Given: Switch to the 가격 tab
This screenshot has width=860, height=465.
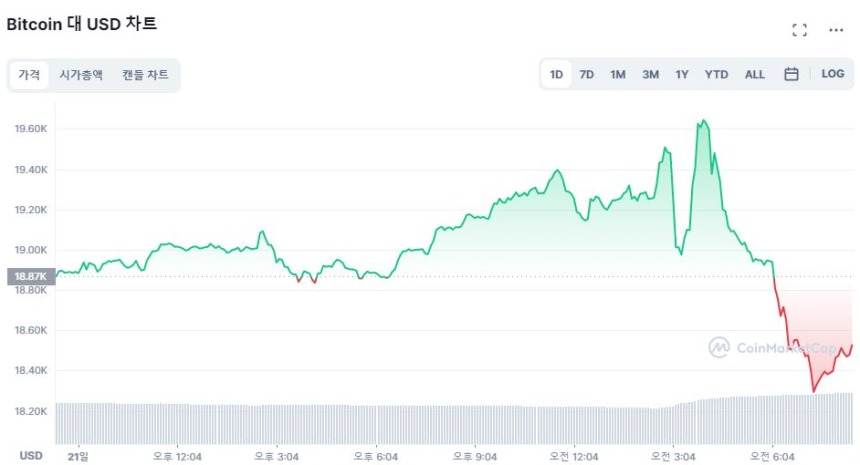Looking at the screenshot, I should pyautogui.click(x=28, y=75).
